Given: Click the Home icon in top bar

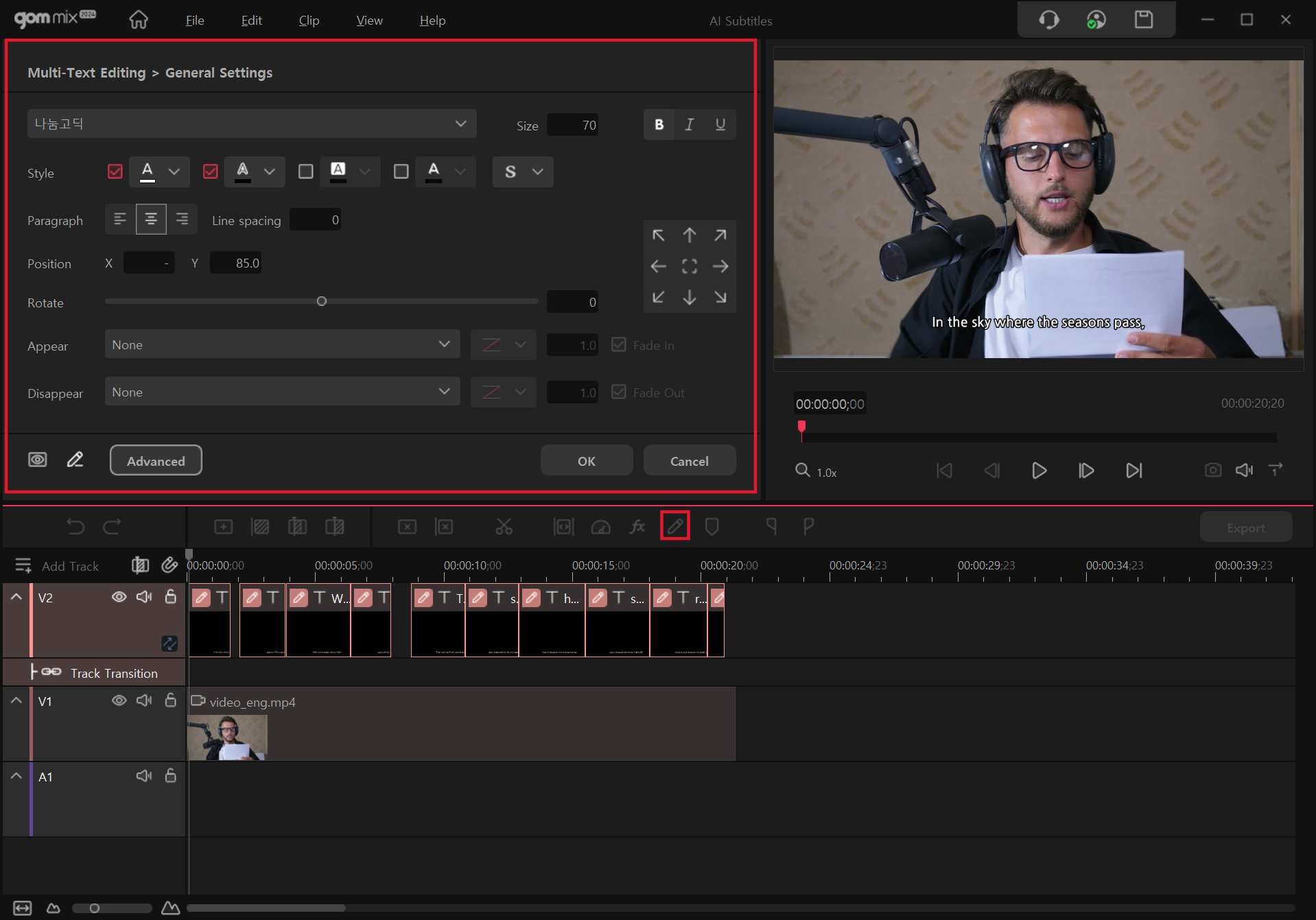Looking at the screenshot, I should coord(139,20).
